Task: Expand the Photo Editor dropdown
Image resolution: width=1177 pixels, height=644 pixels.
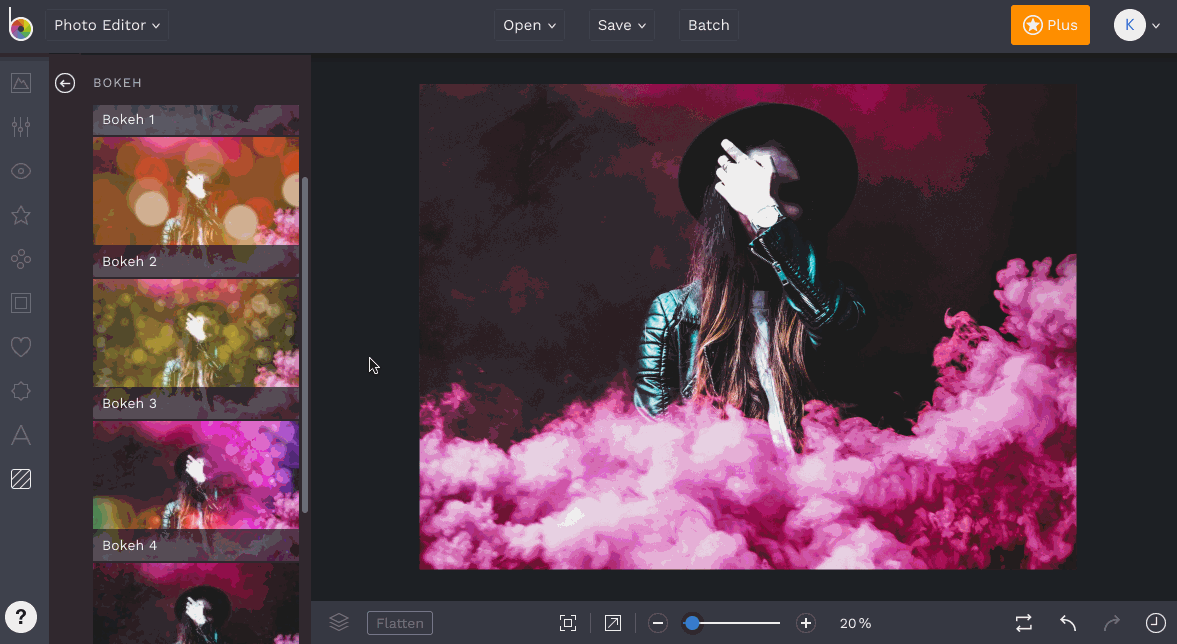Action: [x=107, y=25]
